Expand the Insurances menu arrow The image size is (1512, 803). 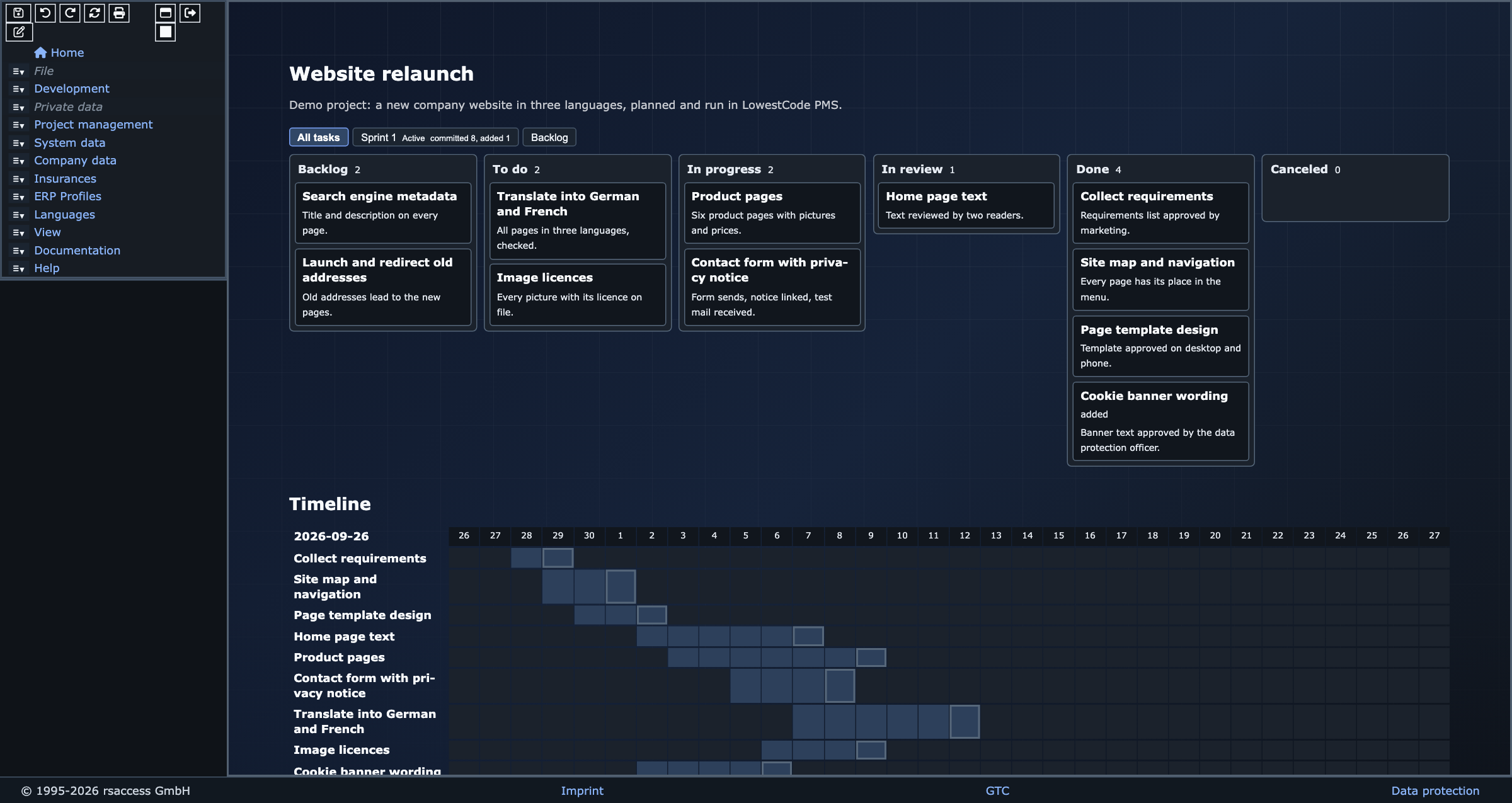[x=18, y=179]
